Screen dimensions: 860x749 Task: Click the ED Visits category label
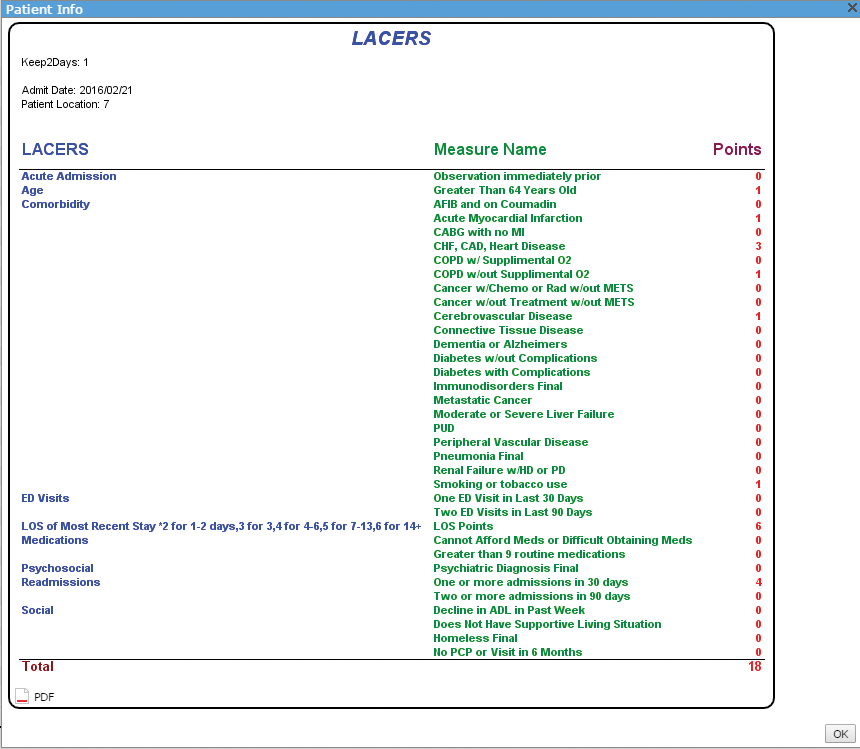tap(45, 498)
